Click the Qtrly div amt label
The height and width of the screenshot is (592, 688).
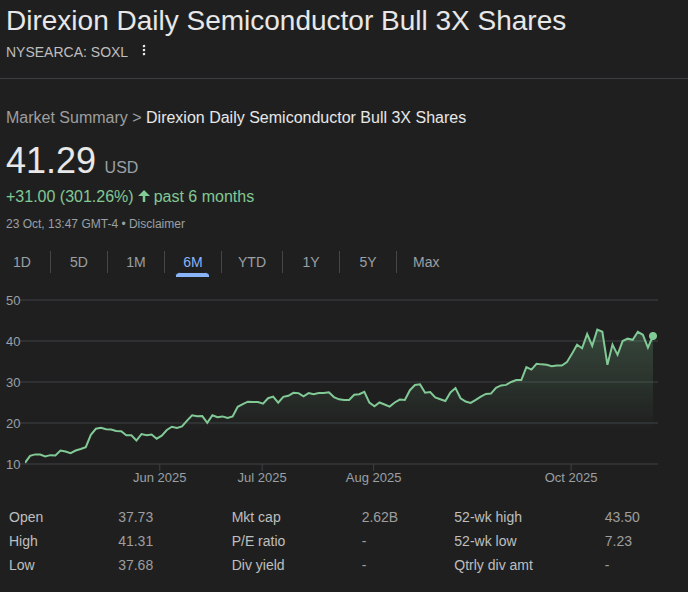(x=494, y=565)
